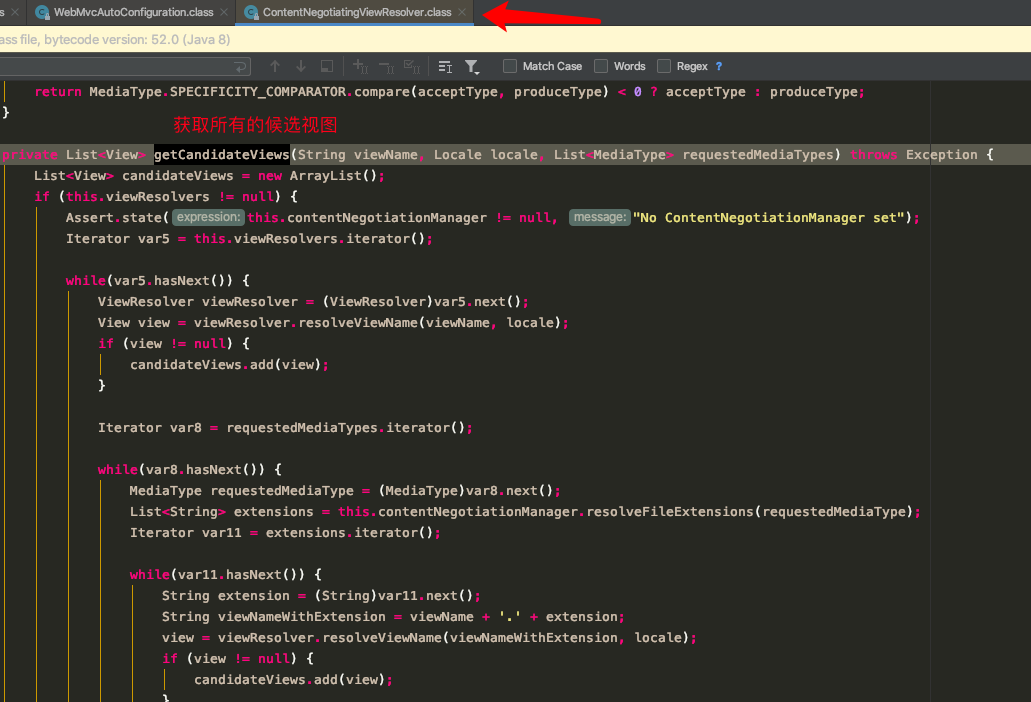Viewport: 1031px width, 702px height.
Task: Click 'Iterator var11' declaration
Action: (x=185, y=532)
